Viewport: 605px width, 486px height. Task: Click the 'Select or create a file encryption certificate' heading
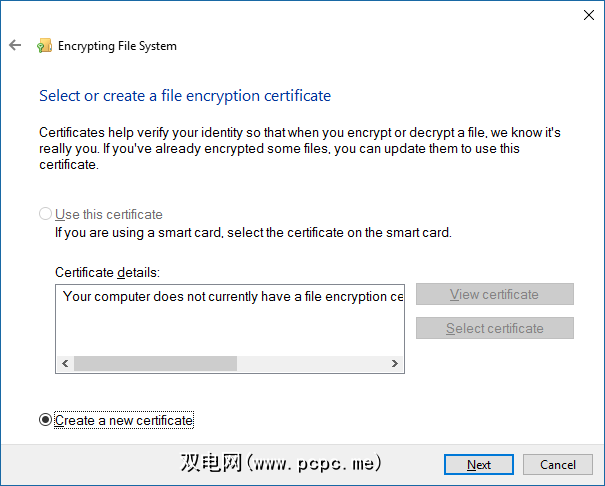click(x=185, y=96)
